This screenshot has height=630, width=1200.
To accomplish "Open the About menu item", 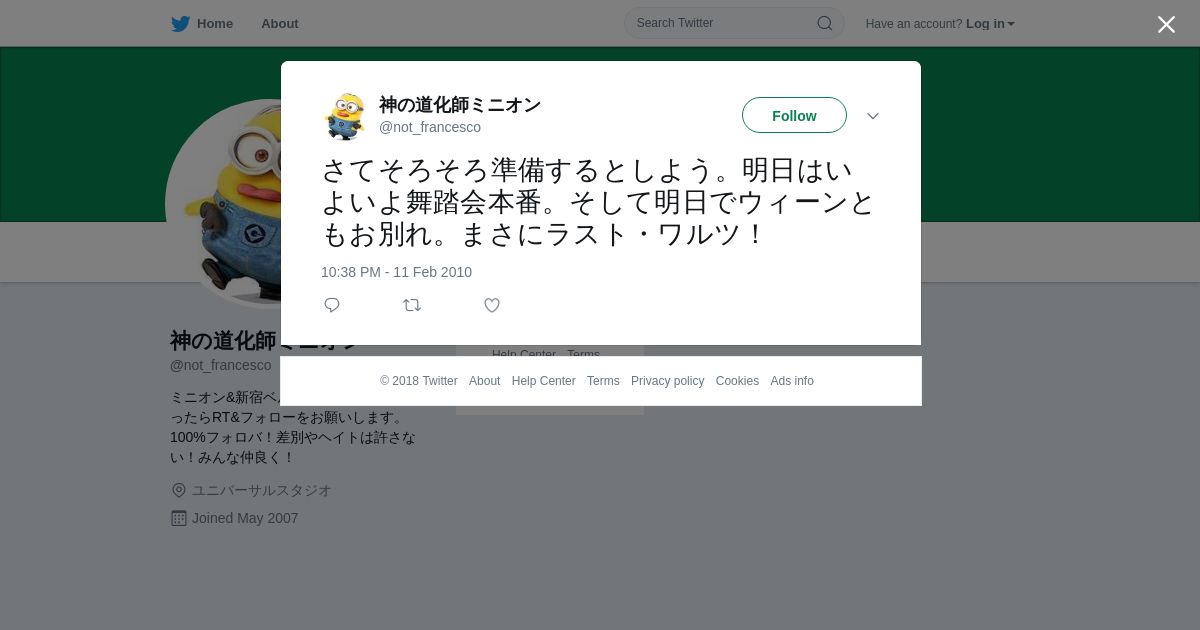I will (280, 23).
